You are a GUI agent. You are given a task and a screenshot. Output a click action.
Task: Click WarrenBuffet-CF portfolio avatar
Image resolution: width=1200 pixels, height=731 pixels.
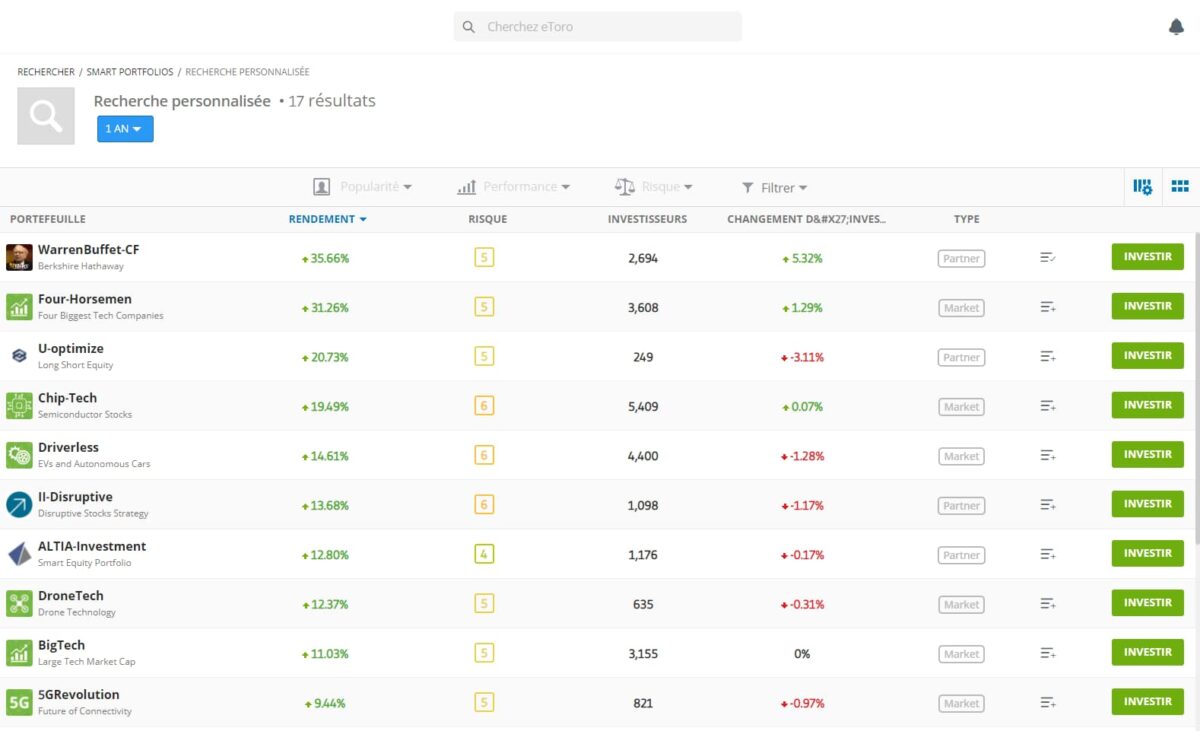point(19,257)
